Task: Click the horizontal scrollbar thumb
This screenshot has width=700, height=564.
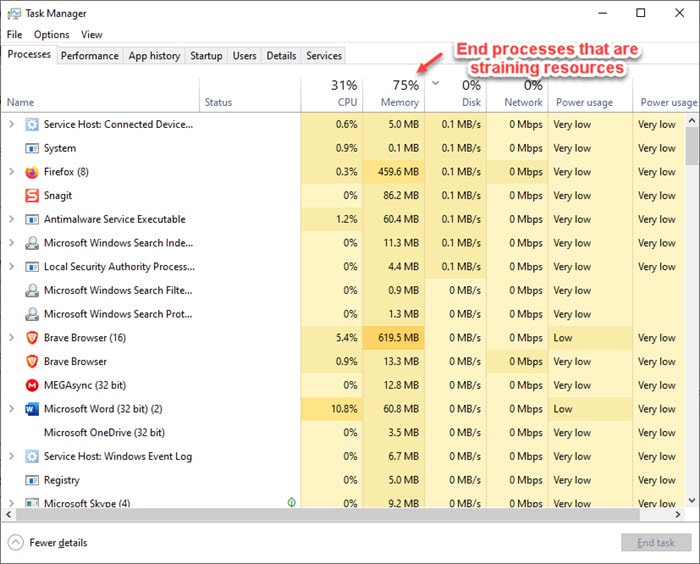Action: [x=328, y=514]
